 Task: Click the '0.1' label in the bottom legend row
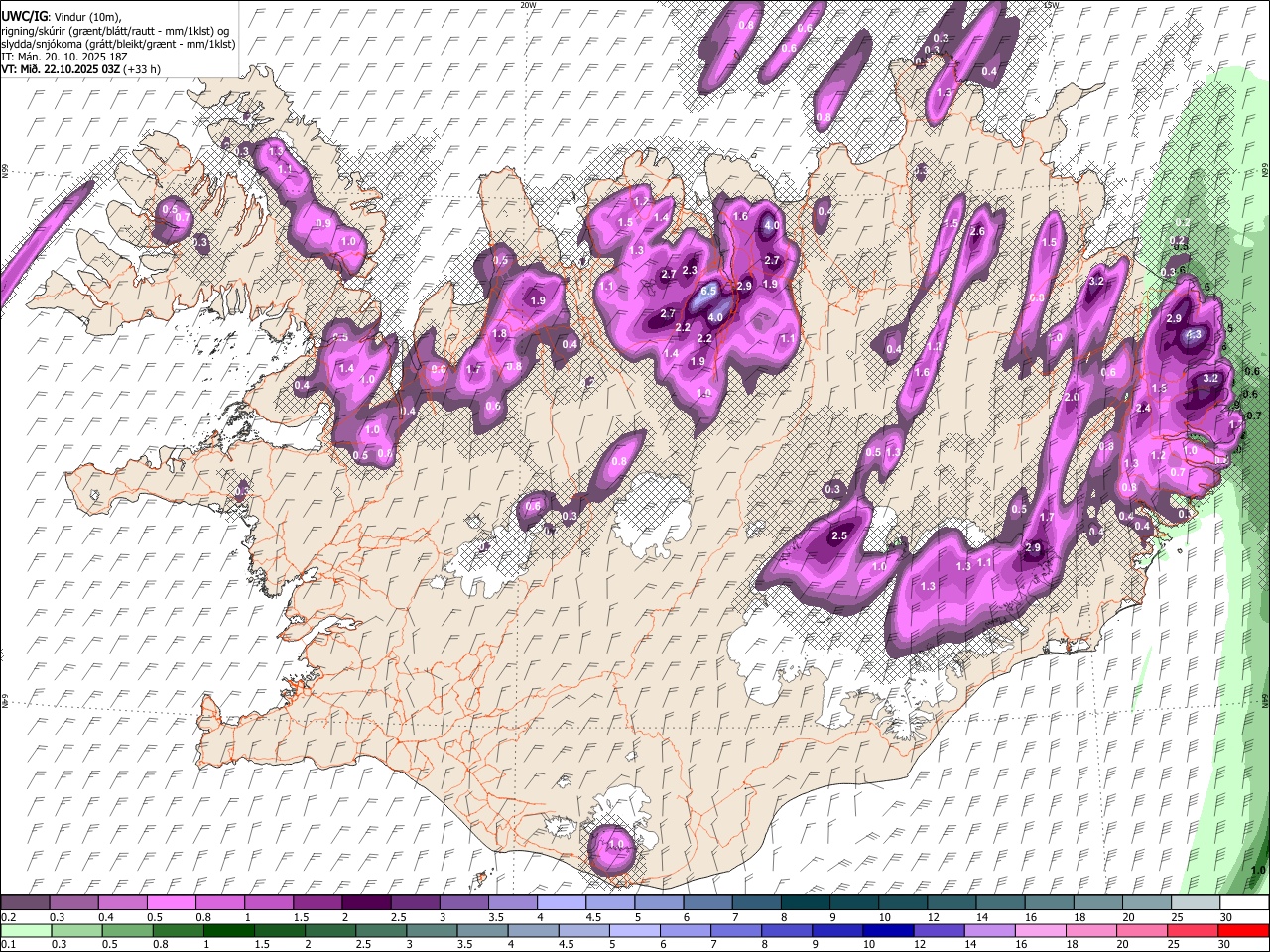(x=8, y=944)
